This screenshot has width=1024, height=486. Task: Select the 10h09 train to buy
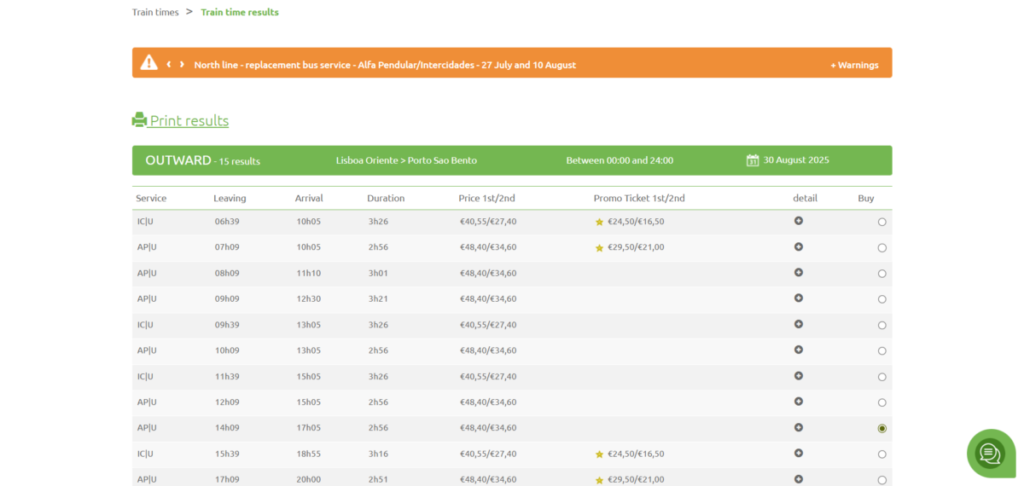(x=882, y=351)
